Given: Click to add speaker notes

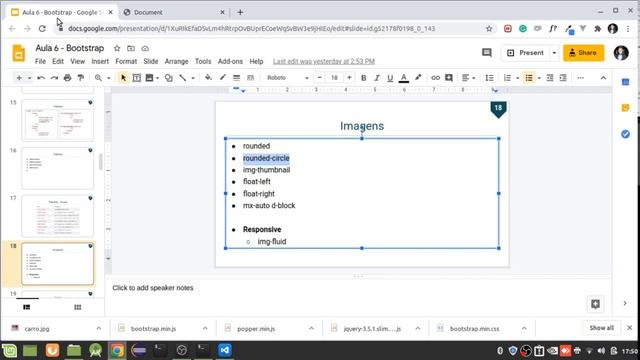Looking at the screenshot, I should [153, 288].
